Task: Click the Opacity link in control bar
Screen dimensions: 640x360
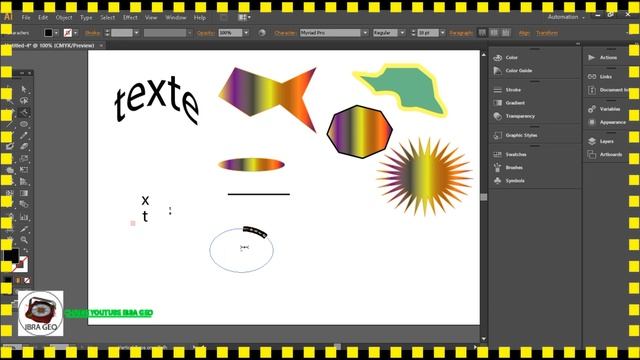Action: pos(206,33)
